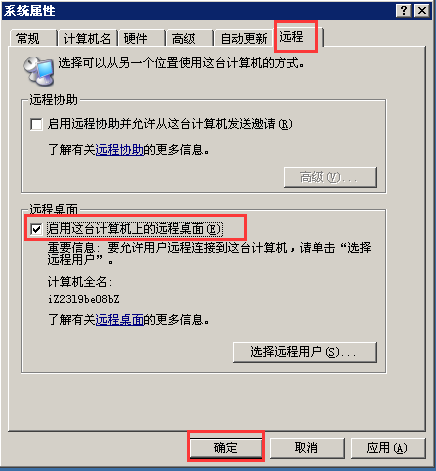Uncheck 启用这台计算机上的远程桌面
Screen dimensions: 436x471
(x=36, y=229)
